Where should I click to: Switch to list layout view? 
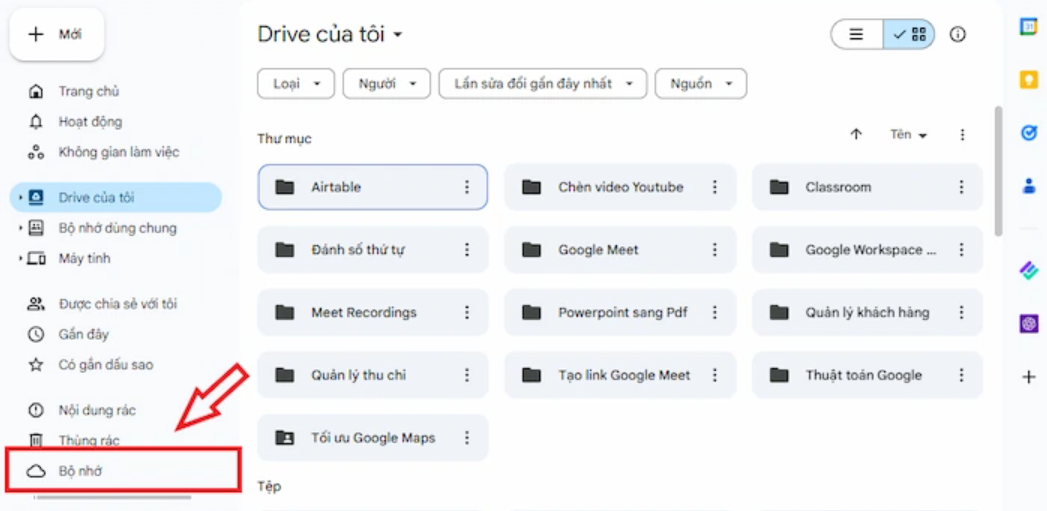click(x=857, y=34)
